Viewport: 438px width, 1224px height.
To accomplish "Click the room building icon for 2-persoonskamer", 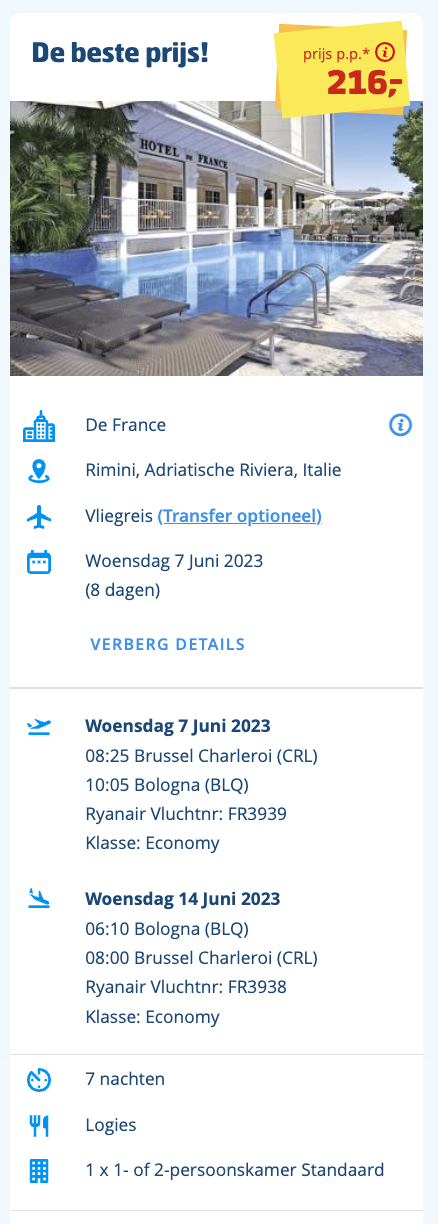I will (x=39, y=1171).
